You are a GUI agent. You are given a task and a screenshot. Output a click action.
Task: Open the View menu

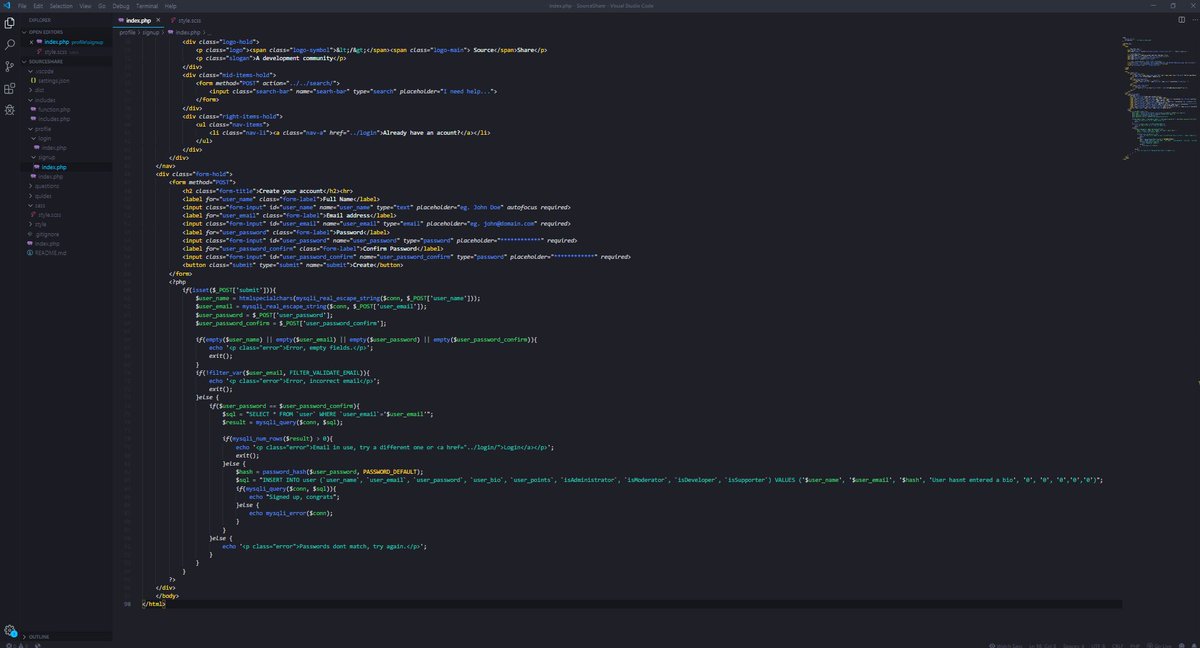[85, 6]
